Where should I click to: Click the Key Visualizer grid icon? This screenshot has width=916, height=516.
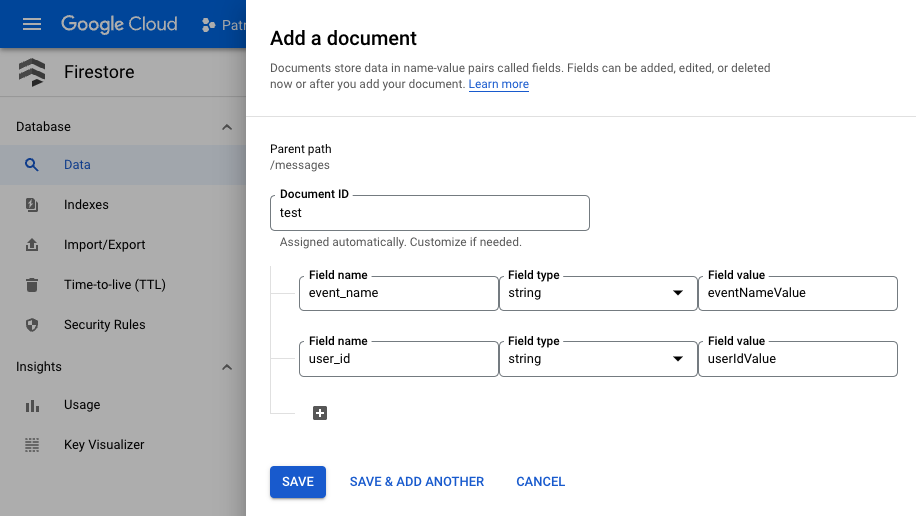coord(32,445)
